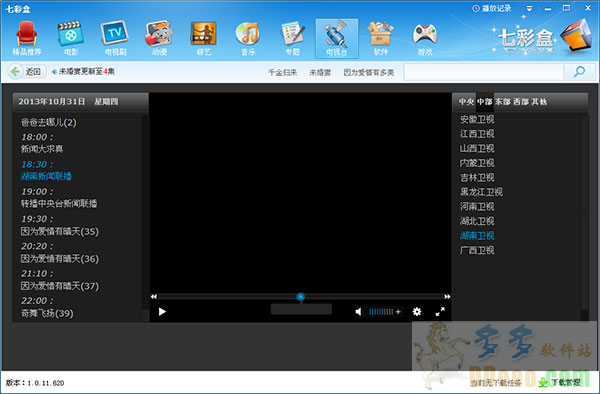Click the 版本：1.0.11.620 version text
The height and width of the screenshot is (394, 600).
tap(35, 383)
